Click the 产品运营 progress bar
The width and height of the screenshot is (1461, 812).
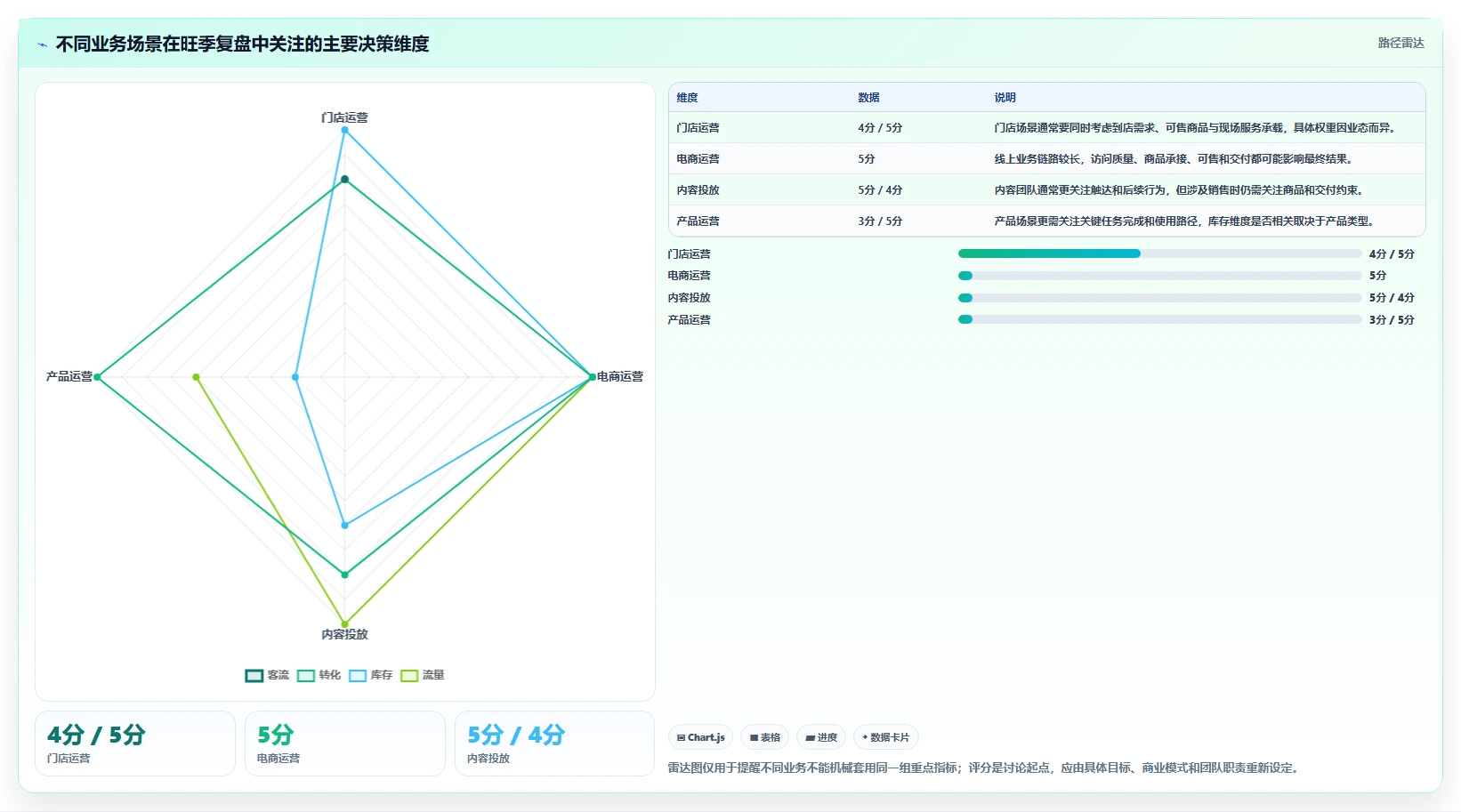click(1159, 319)
